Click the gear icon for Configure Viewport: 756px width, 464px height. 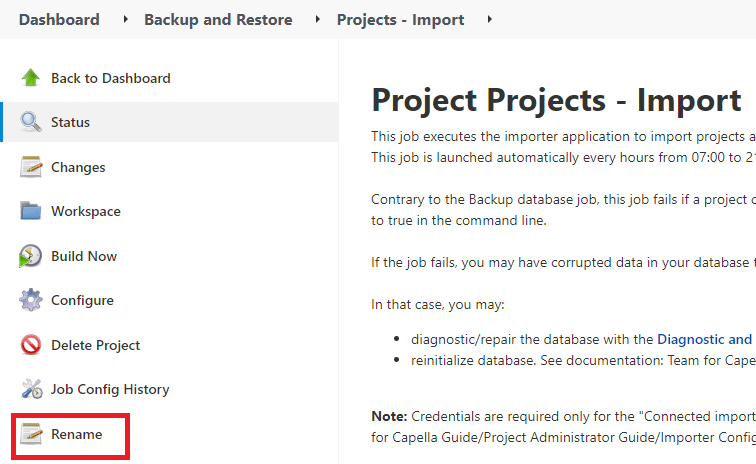(x=31, y=300)
